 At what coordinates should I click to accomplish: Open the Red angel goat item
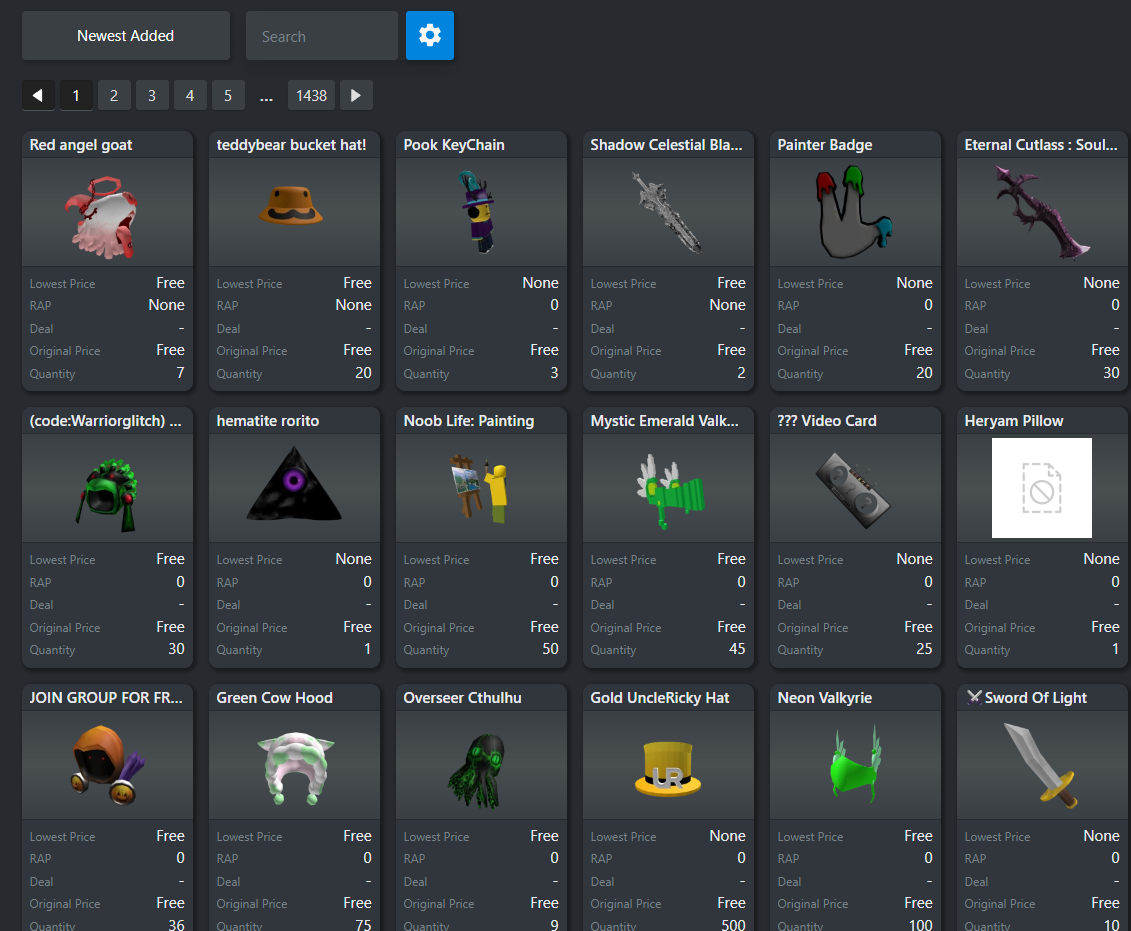107,211
